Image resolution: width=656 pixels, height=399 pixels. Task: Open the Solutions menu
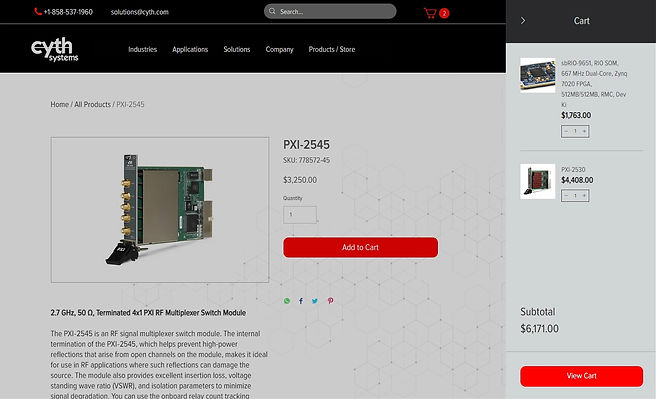coord(236,49)
